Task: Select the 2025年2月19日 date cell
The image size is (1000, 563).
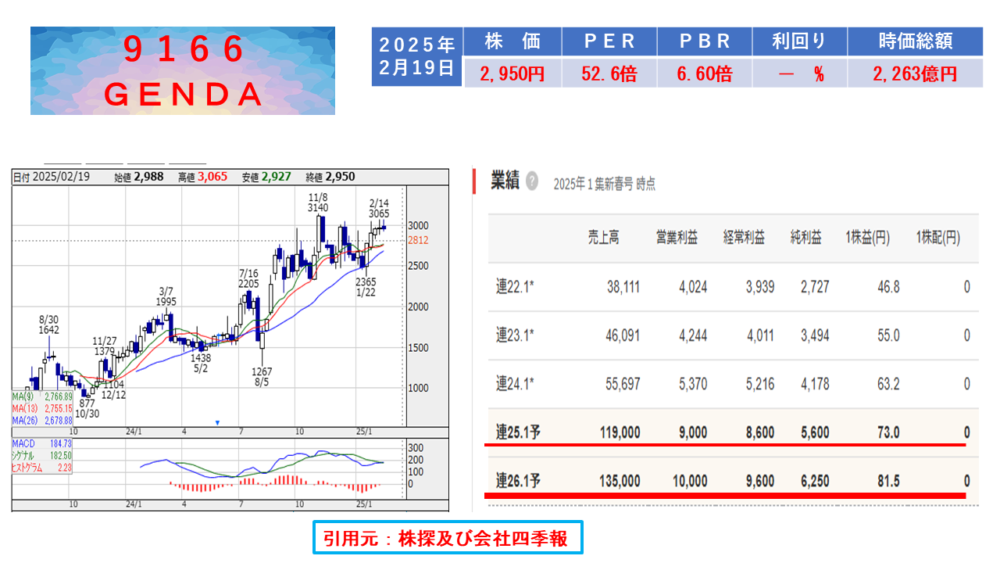Action: 417,57
